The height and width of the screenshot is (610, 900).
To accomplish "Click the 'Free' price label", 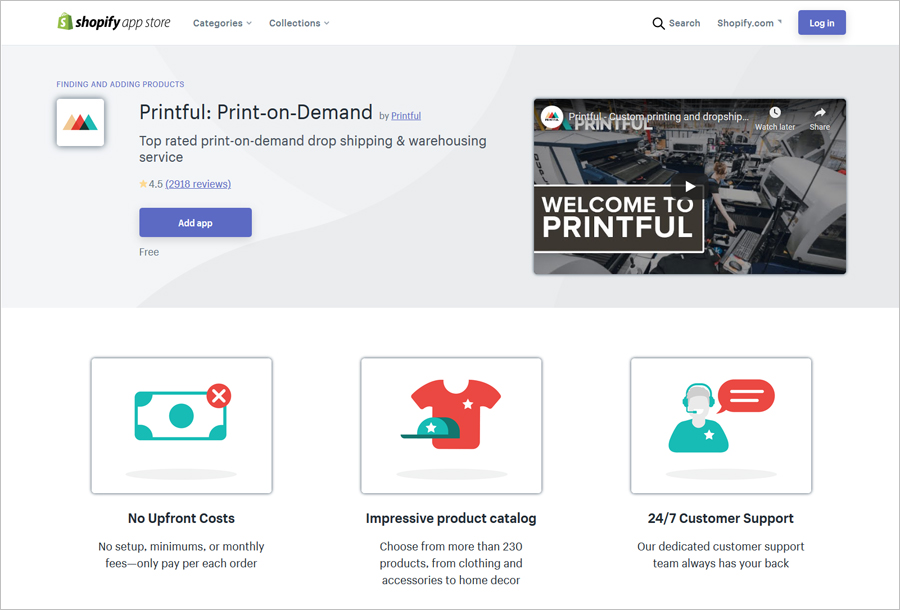I will [x=149, y=252].
